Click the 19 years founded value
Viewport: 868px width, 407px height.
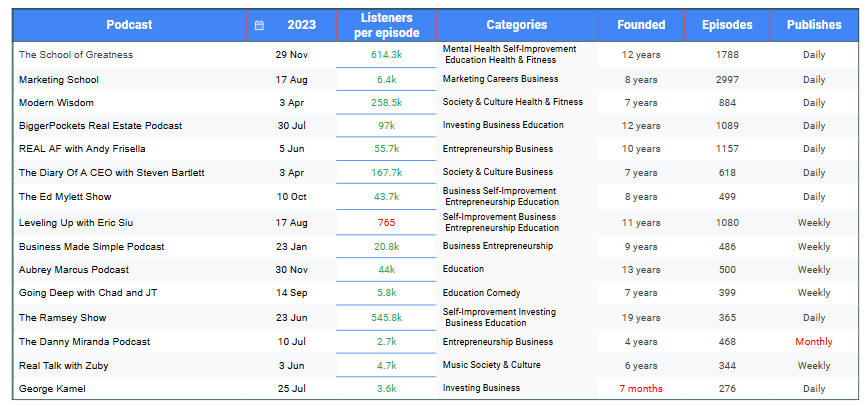pyautogui.click(x=641, y=318)
